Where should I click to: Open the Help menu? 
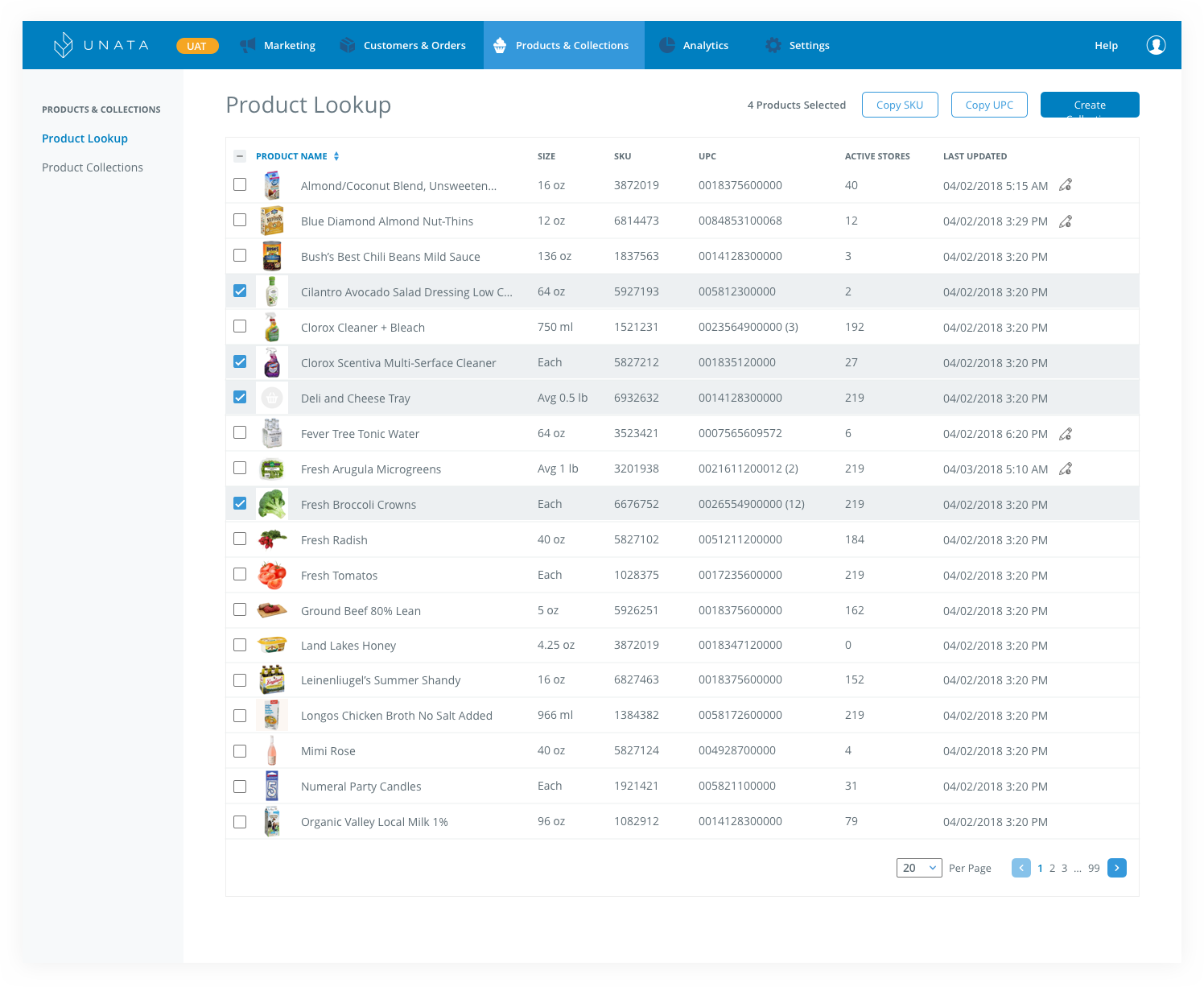[x=1106, y=45]
